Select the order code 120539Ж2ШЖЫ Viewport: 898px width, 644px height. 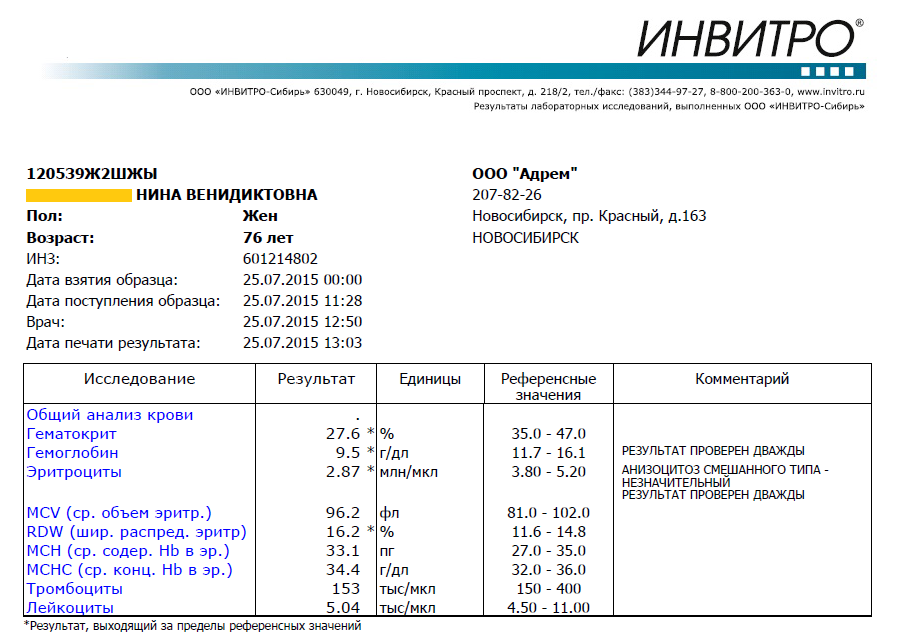(92, 174)
